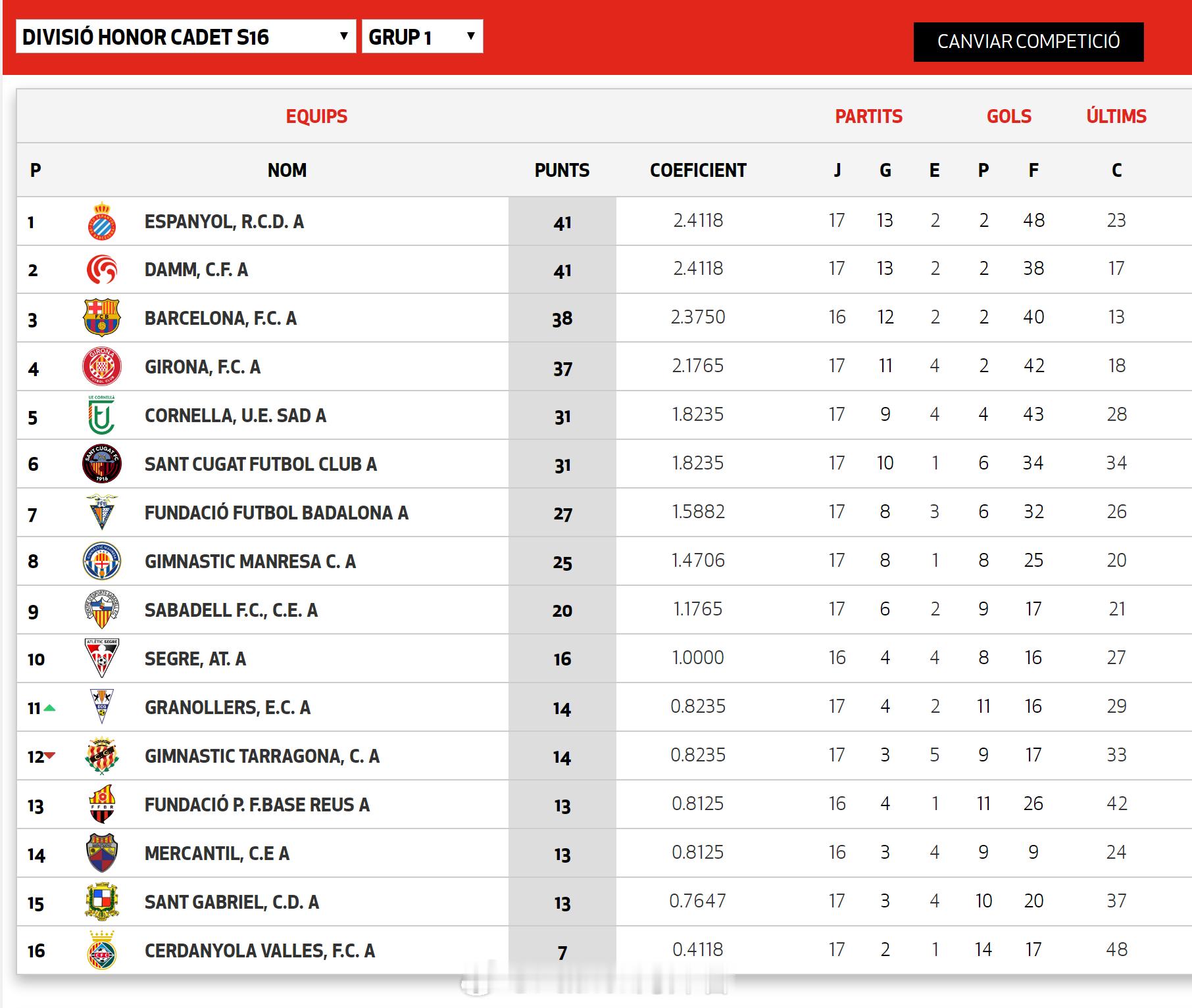Click the PARTITS section header
The width and height of the screenshot is (1192, 1008).
(x=869, y=116)
